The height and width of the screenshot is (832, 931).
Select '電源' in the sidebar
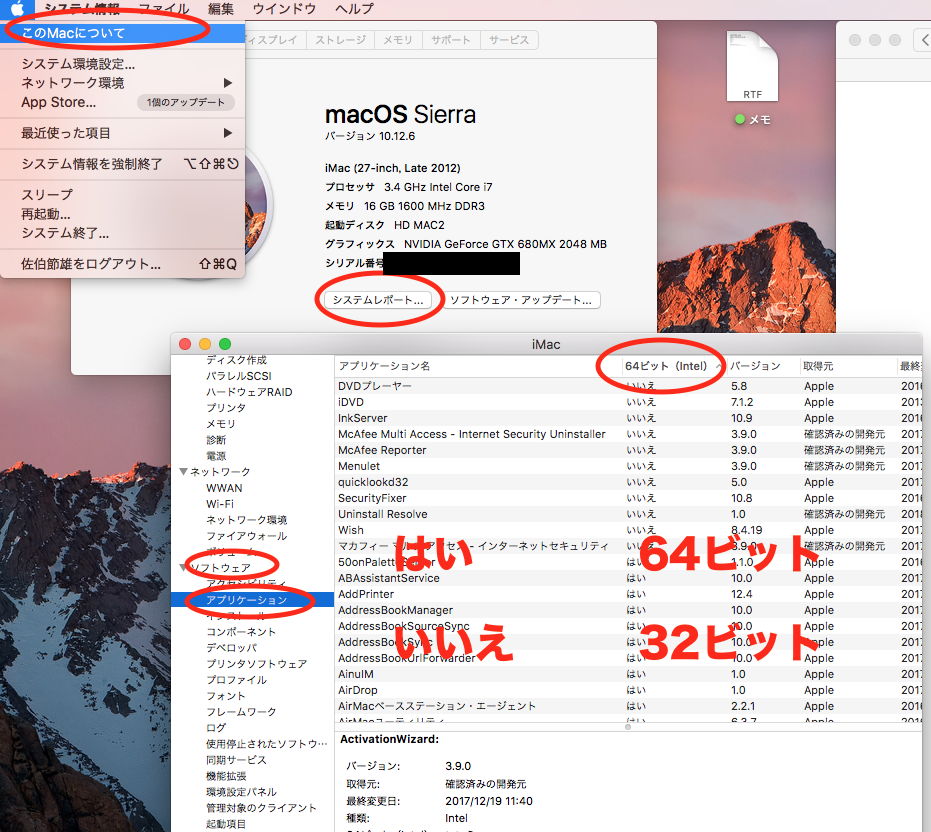tap(216, 456)
